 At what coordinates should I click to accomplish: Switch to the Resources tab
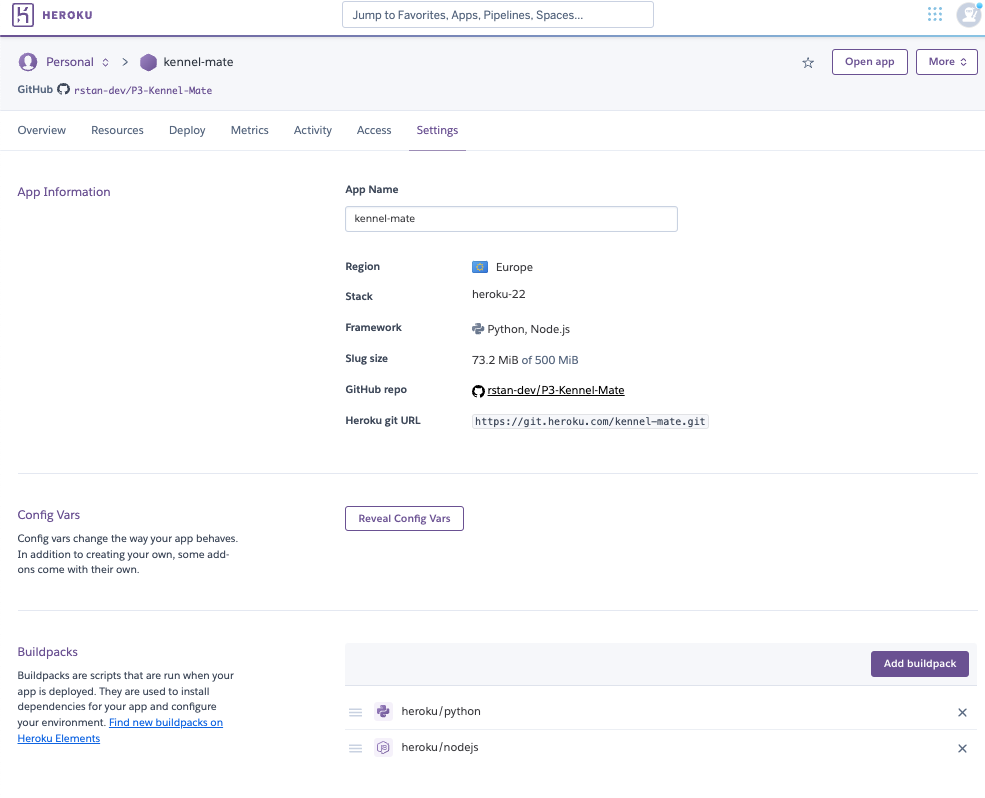tap(117, 130)
